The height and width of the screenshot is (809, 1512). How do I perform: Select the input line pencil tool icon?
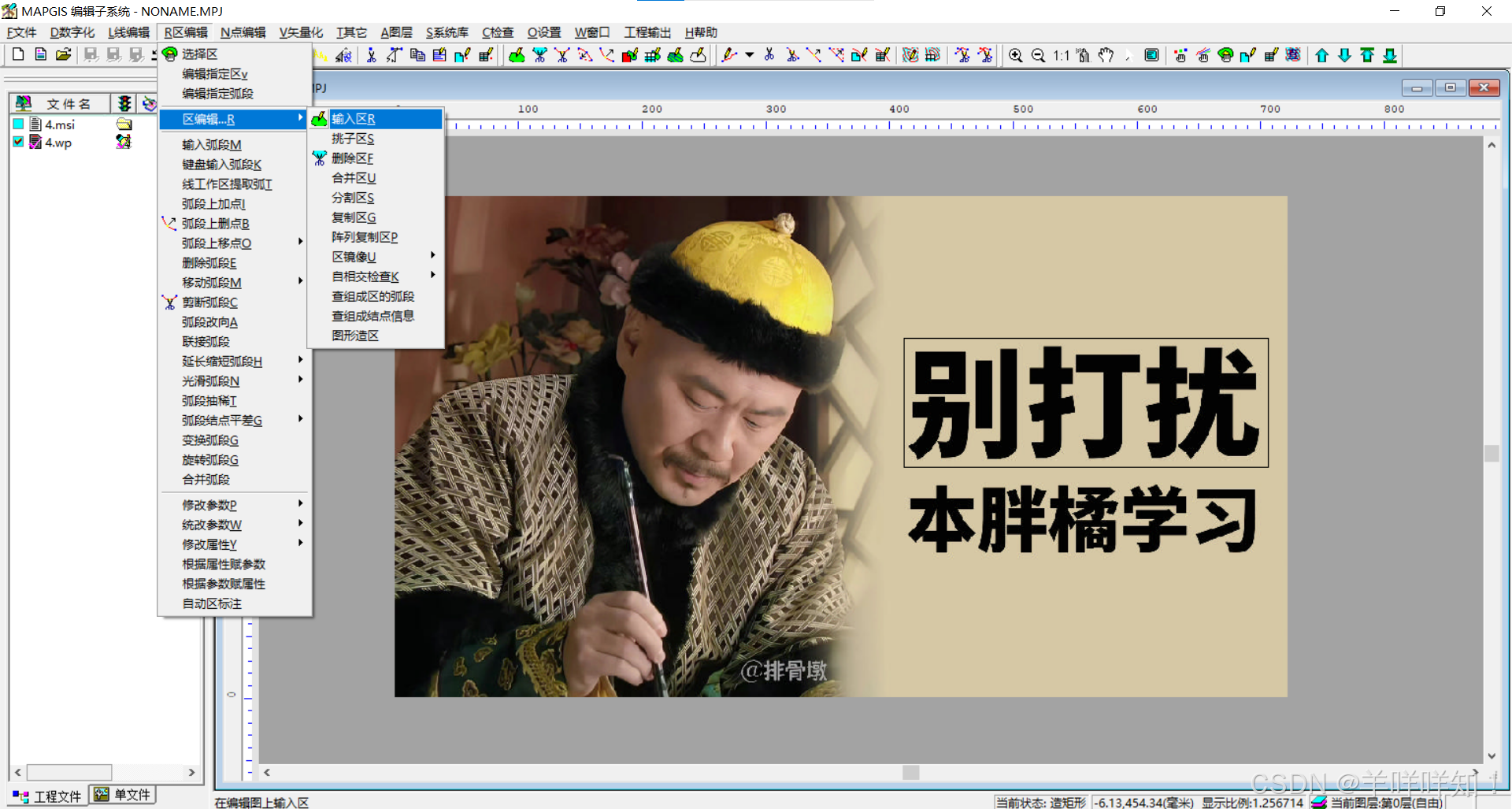point(729,55)
